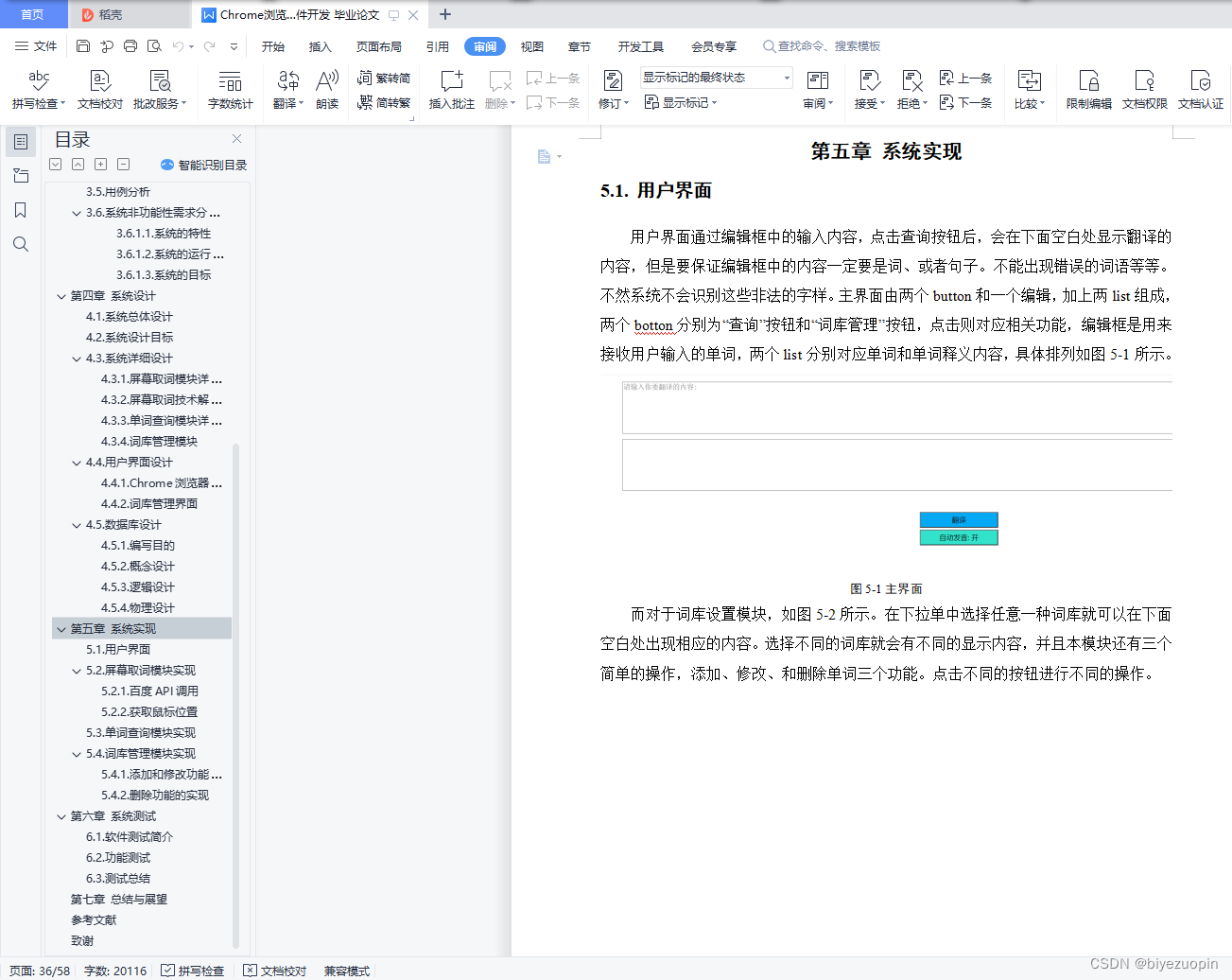Click the Save icon in quick toolbar
Screen dimensions: 1232x980
click(83, 45)
